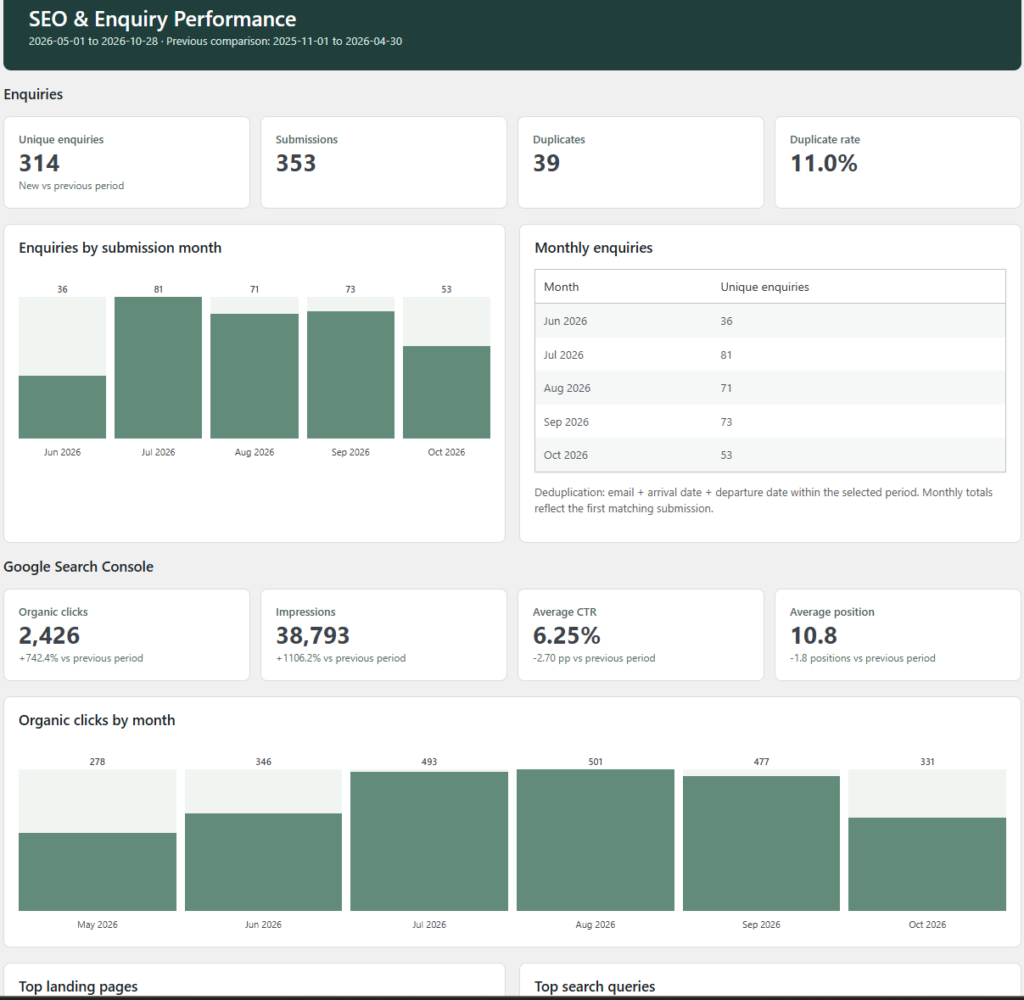Click the Oct 2026 table row

coord(770,455)
